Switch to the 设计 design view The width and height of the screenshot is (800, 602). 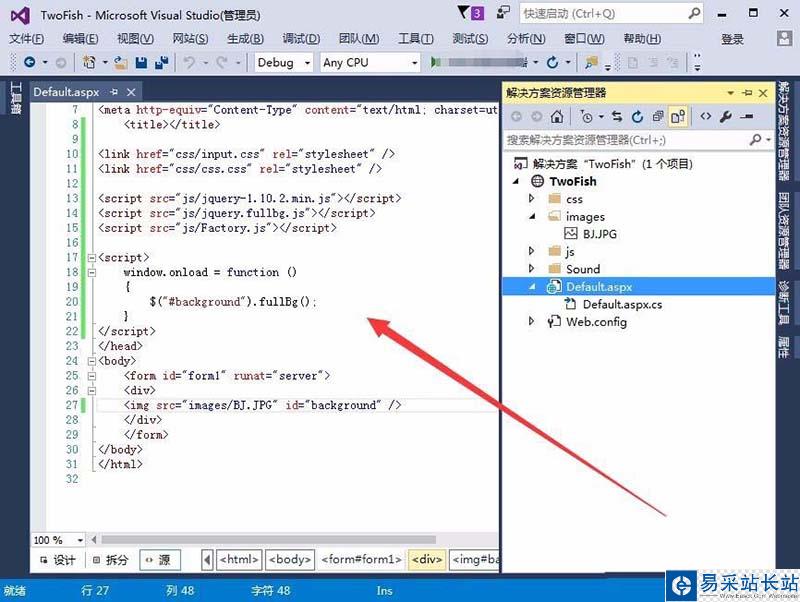[x=58, y=560]
